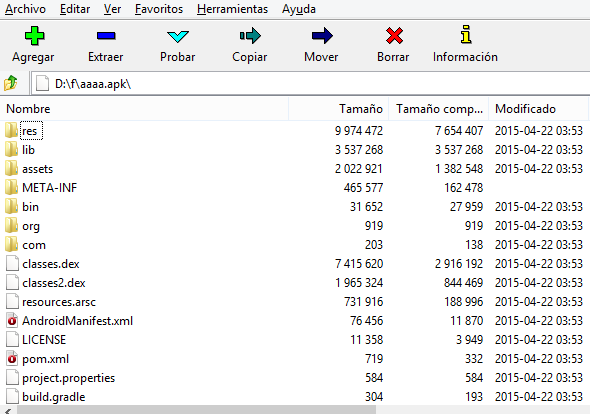Open the Favoritos menu
Viewport: 590px width, 414px height.
click(x=159, y=9)
